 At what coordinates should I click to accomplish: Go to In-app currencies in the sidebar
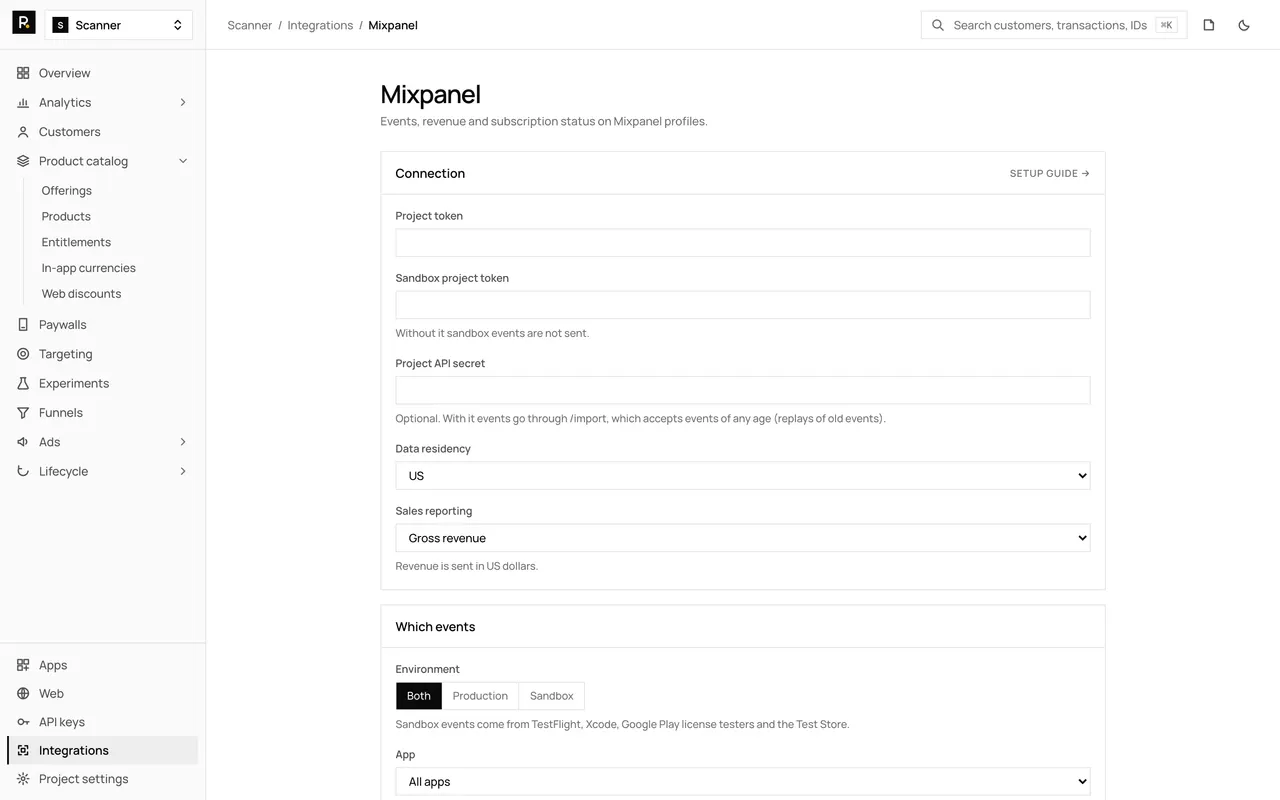pyautogui.click(x=89, y=268)
